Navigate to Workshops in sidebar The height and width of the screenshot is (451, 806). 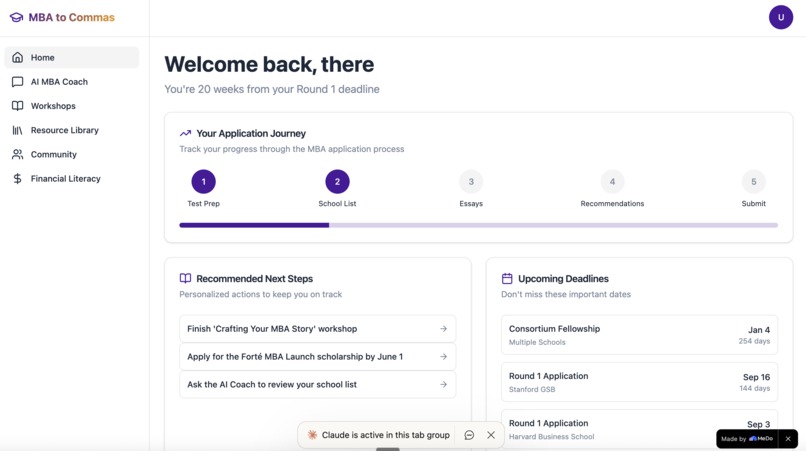point(72,106)
